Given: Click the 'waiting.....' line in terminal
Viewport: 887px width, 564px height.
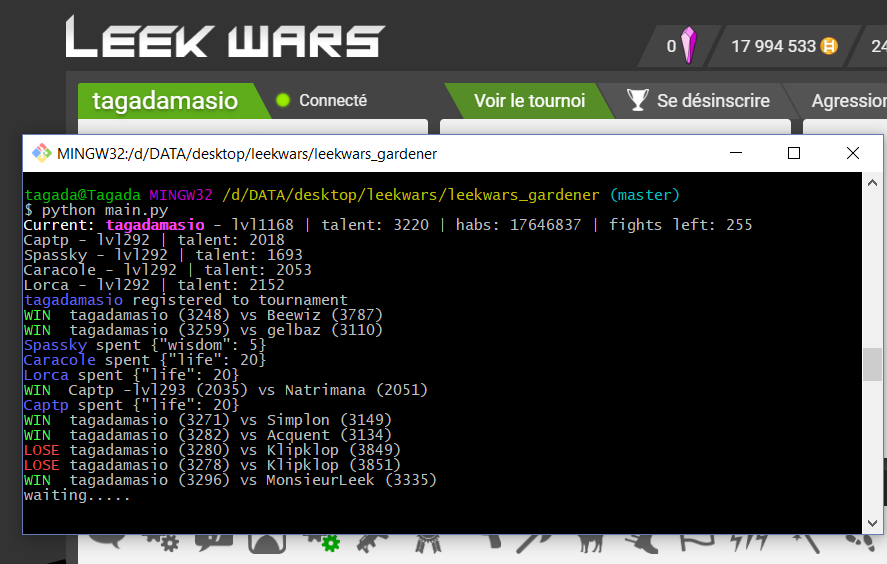Looking at the screenshot, I should 77,495.
